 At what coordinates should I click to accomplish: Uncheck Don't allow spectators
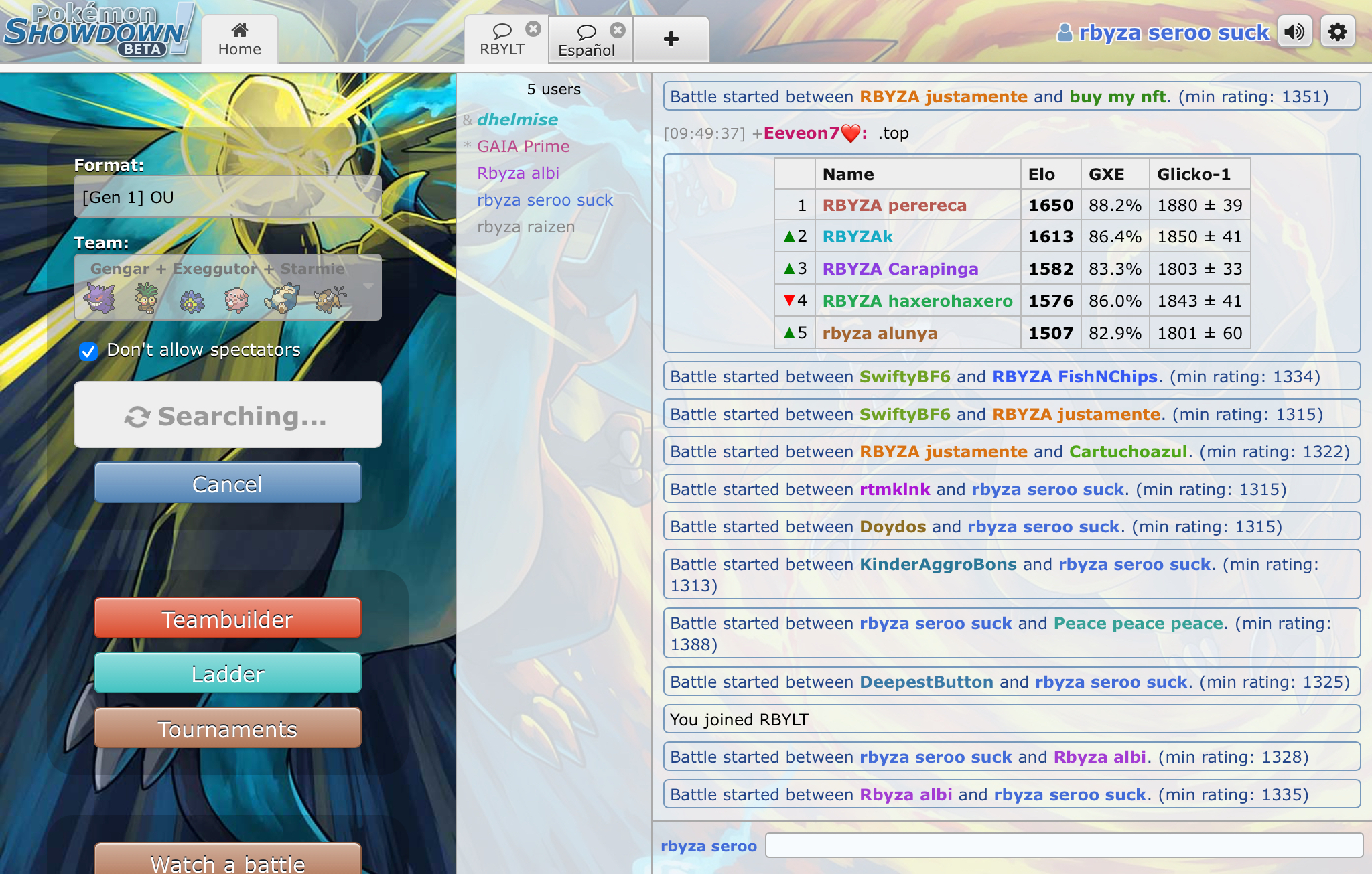pyautogui.click(x=88, y=351)
